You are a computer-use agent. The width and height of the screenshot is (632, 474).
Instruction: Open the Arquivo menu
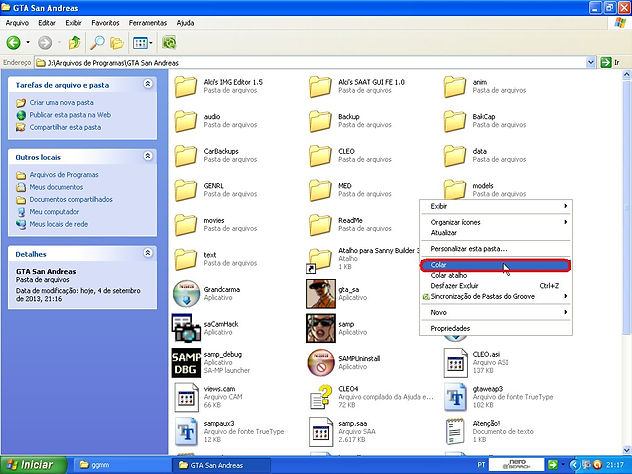tap(17, 23)
